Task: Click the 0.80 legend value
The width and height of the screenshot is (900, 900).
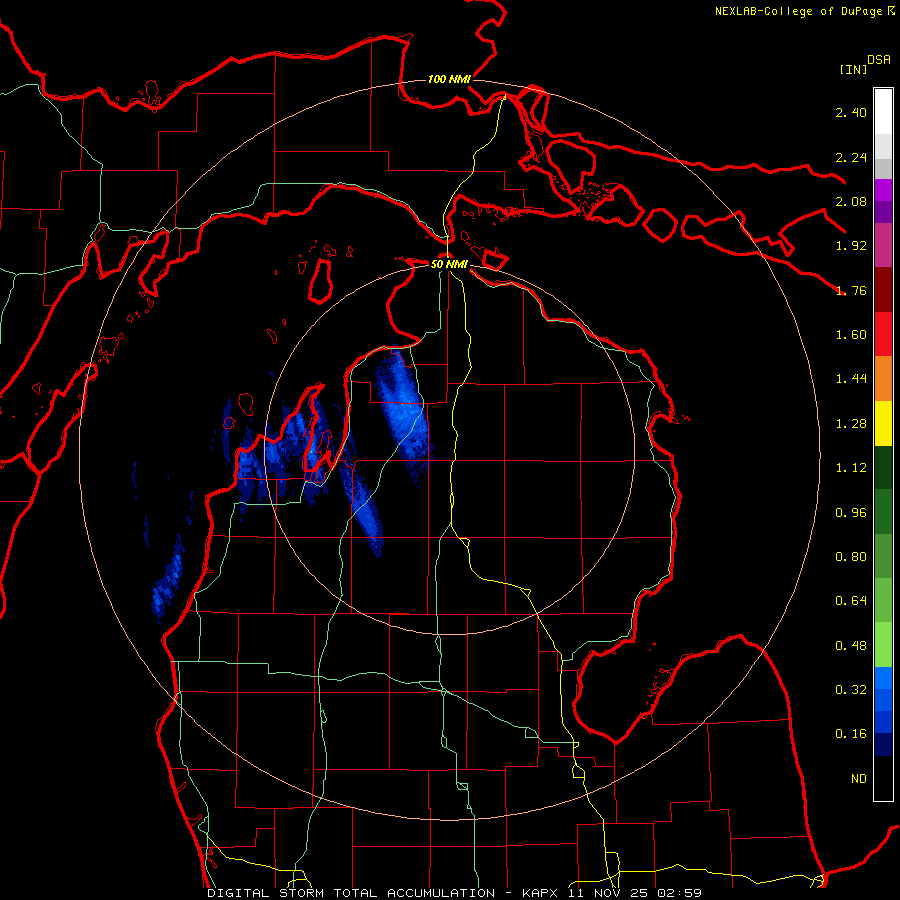Action: pos(851,557)
